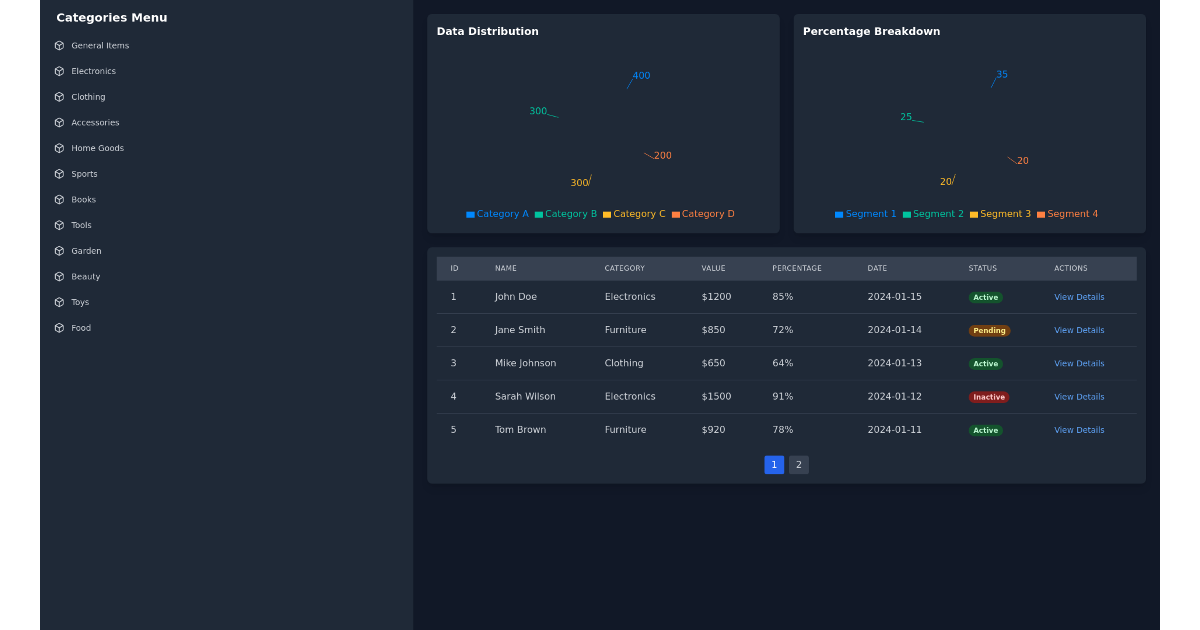The height and width of the screenshot is (630, 1200).
Task: Click the cube icon beside Home Goods
Action: click(x=59, y=148)
